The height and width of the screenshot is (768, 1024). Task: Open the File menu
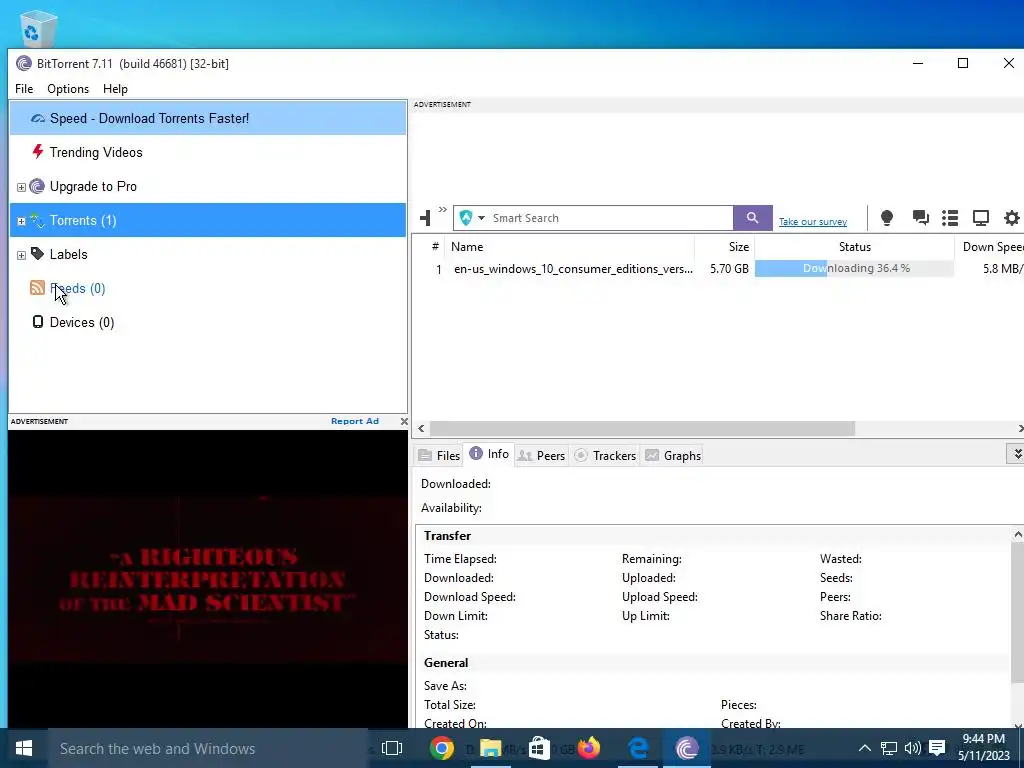(24, 89)
